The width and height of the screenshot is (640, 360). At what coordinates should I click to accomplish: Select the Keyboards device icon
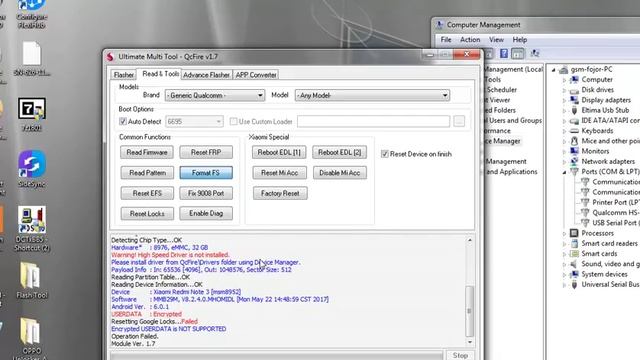[x=574, y=131]
